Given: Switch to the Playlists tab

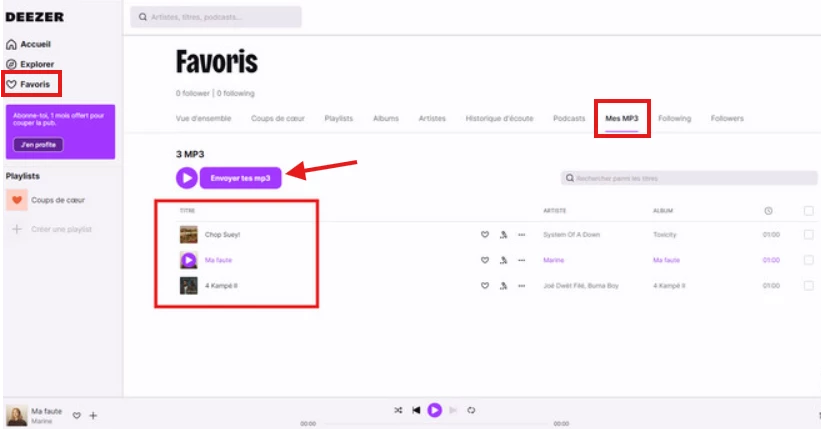Looking at the screenshot, I should [339, 118].
